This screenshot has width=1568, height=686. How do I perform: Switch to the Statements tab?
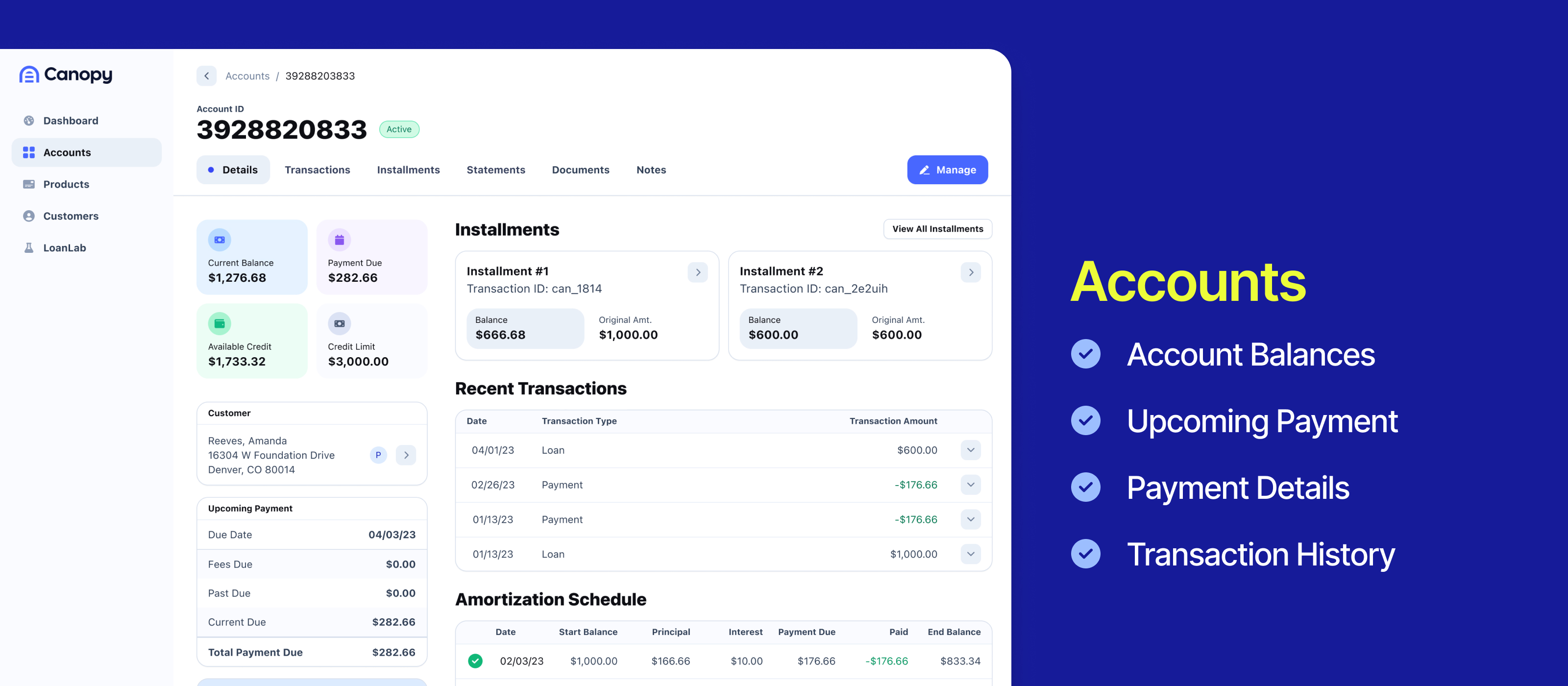[495, 170]
